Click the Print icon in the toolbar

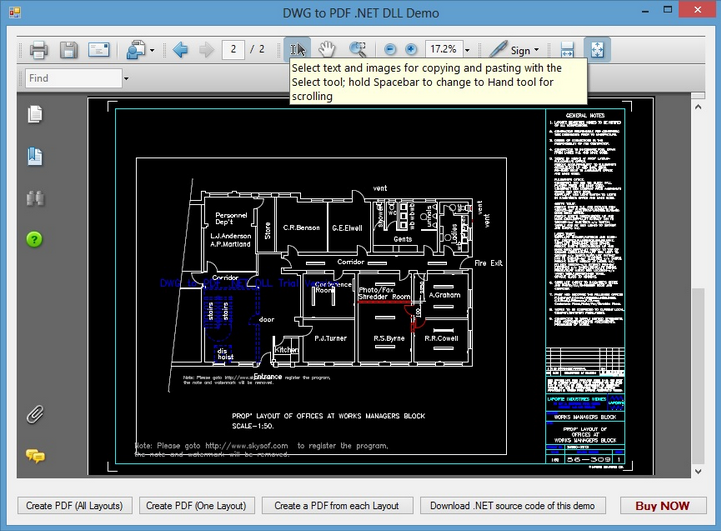(x=39, y=50)
